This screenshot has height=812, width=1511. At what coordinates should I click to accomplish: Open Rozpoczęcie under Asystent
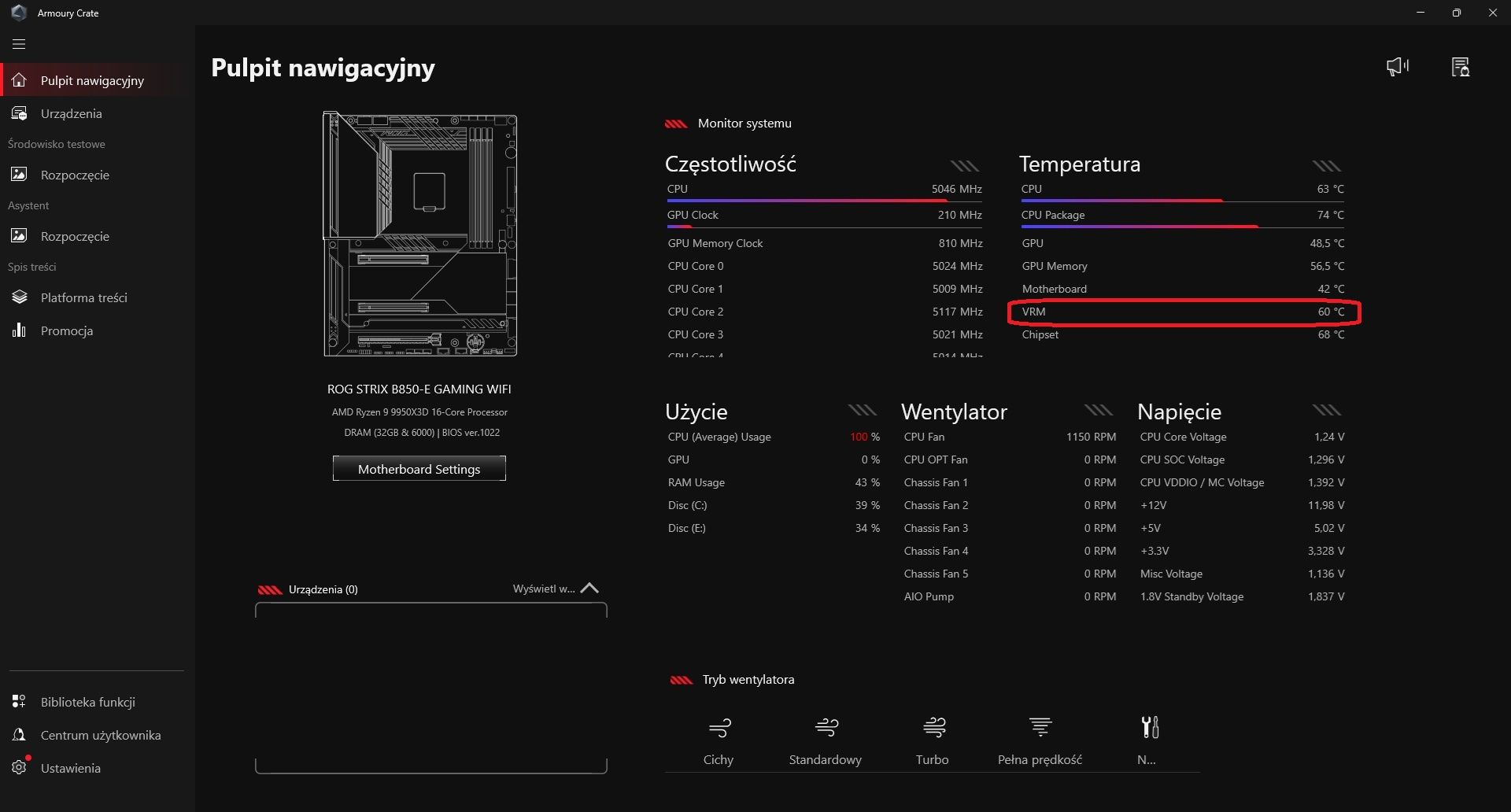[98, 236]
